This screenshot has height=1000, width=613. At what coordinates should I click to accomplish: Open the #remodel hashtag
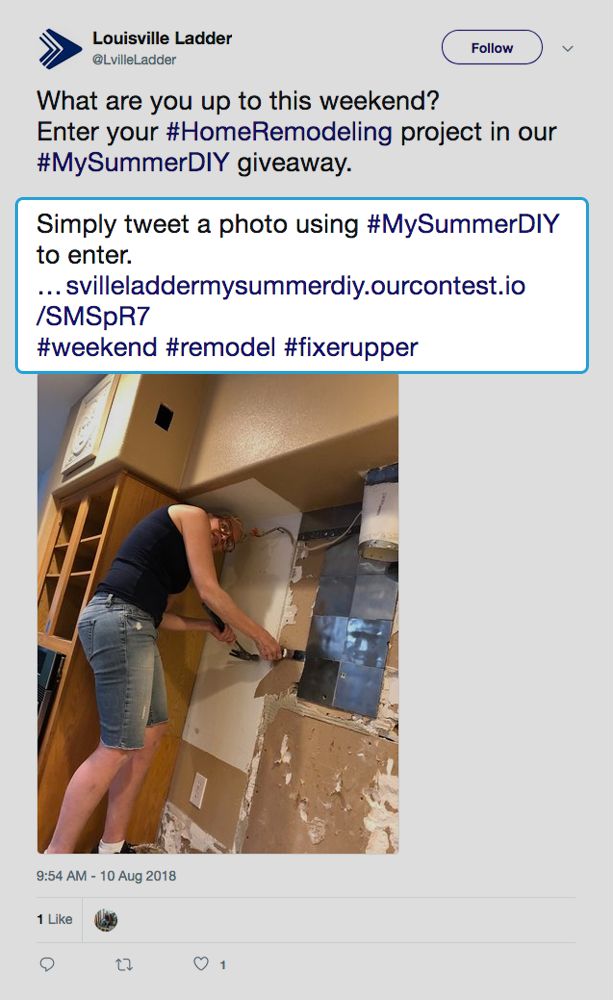(221, 348)
